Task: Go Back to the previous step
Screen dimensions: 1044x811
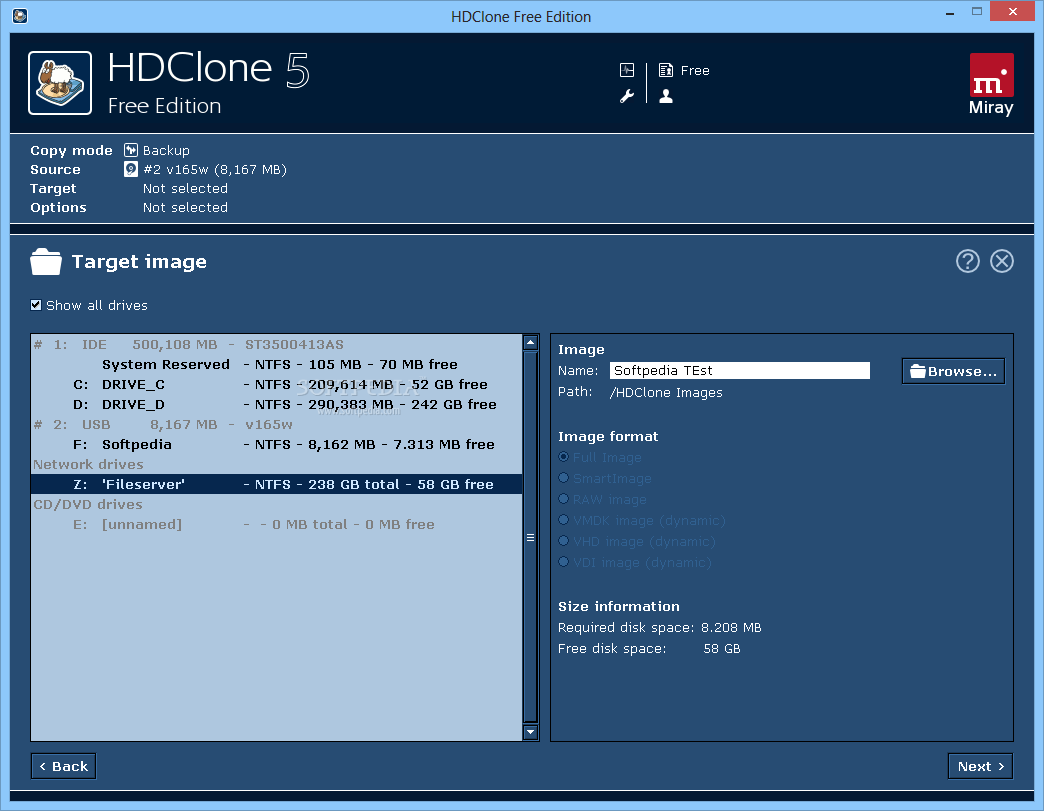Action: 63,766
